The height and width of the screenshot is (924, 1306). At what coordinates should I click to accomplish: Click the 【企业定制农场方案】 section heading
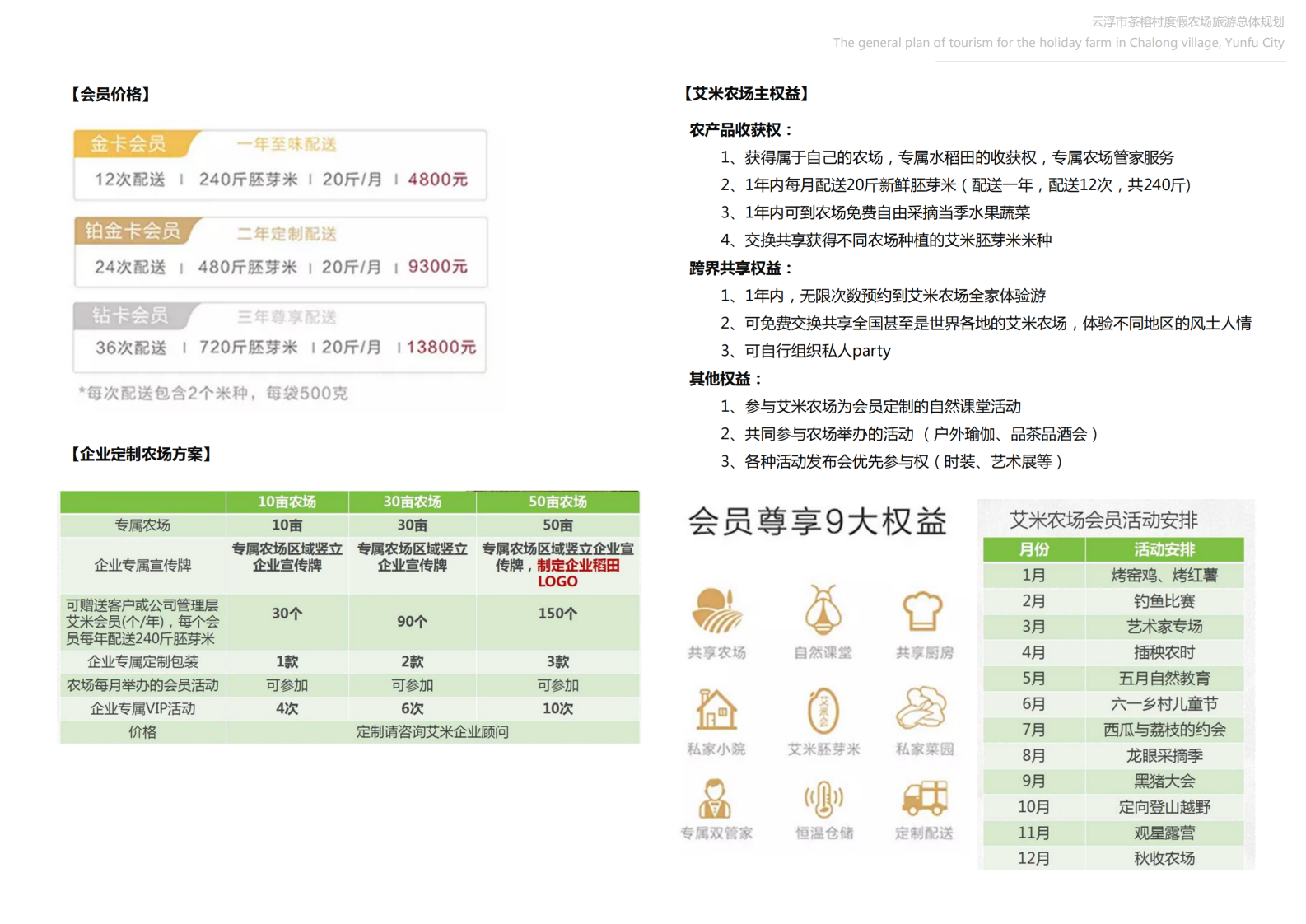(142, 454)
